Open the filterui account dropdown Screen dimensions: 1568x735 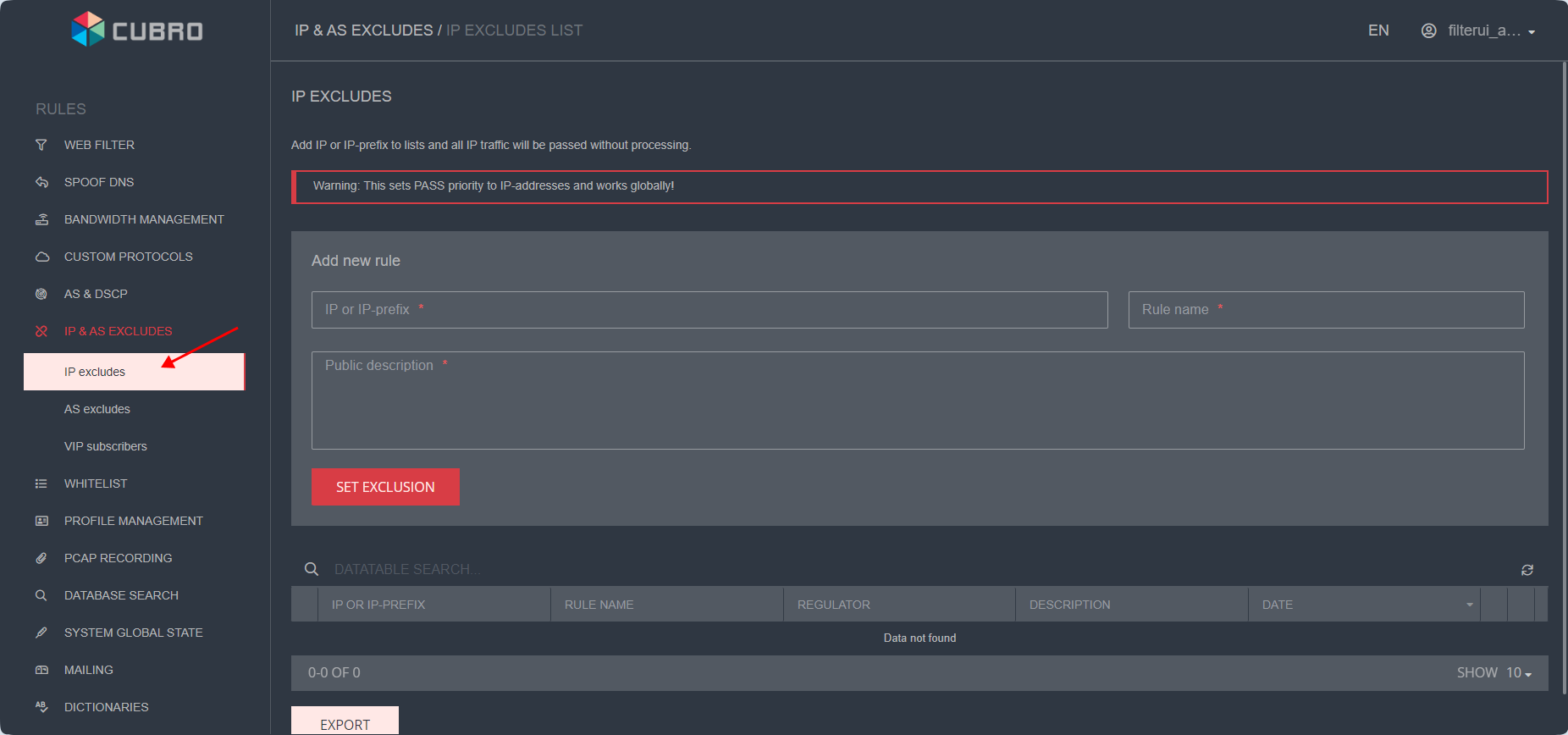(1478, 30)
